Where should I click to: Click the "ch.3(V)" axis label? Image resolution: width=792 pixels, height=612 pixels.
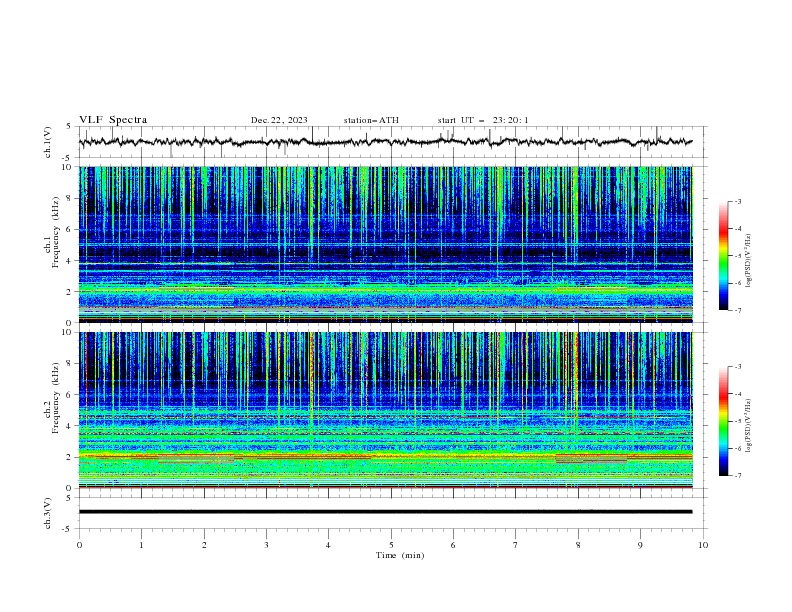coord(48,513)
